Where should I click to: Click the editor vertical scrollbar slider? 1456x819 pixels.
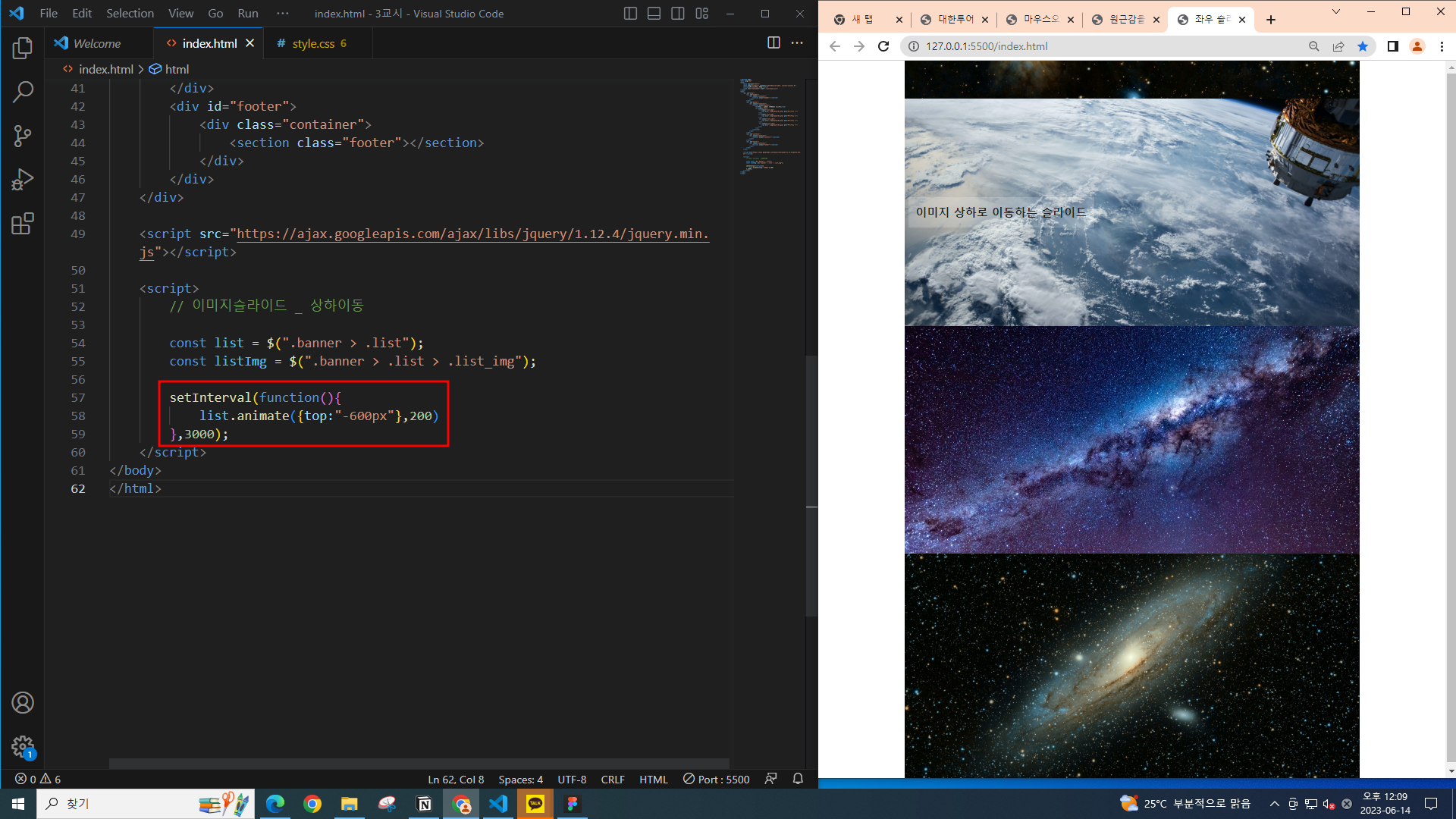811,485
